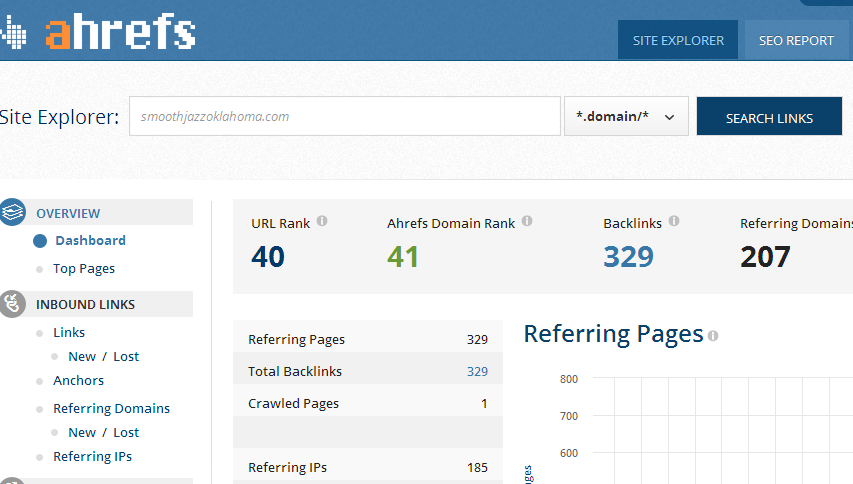Screen dimensions: 853x484
Task: Open Lost under Referring Domains
Action: [x=126, y=433]
